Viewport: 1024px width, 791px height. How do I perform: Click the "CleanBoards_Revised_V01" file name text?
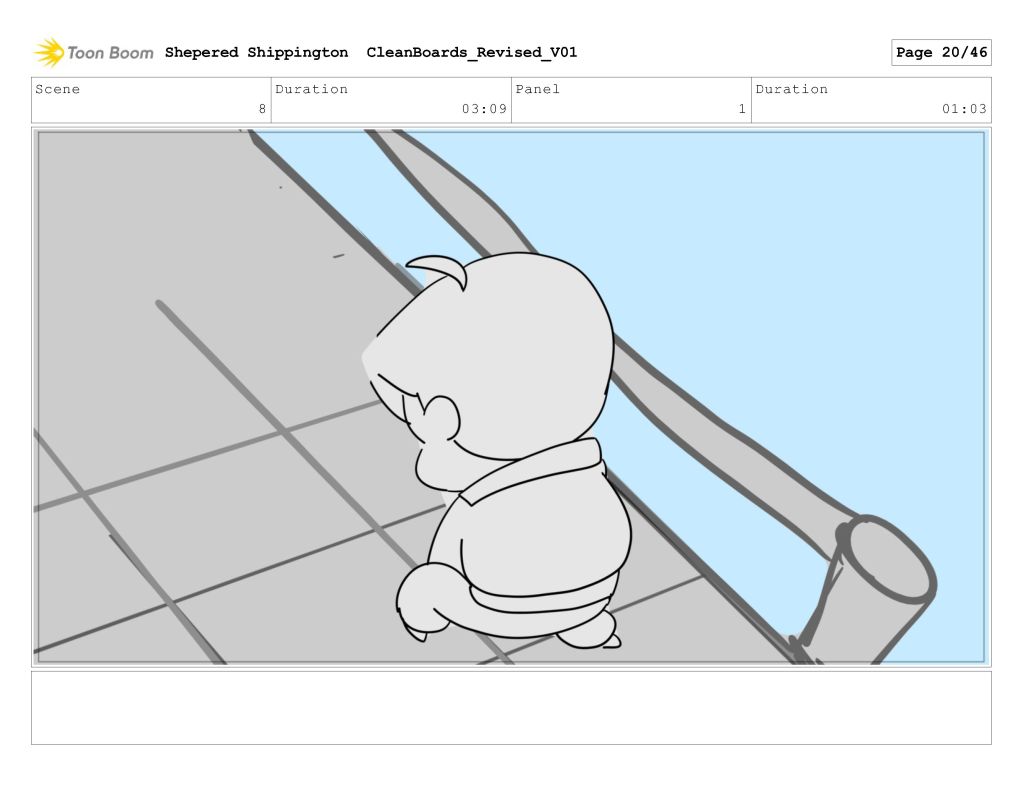(x=471, y=52)
